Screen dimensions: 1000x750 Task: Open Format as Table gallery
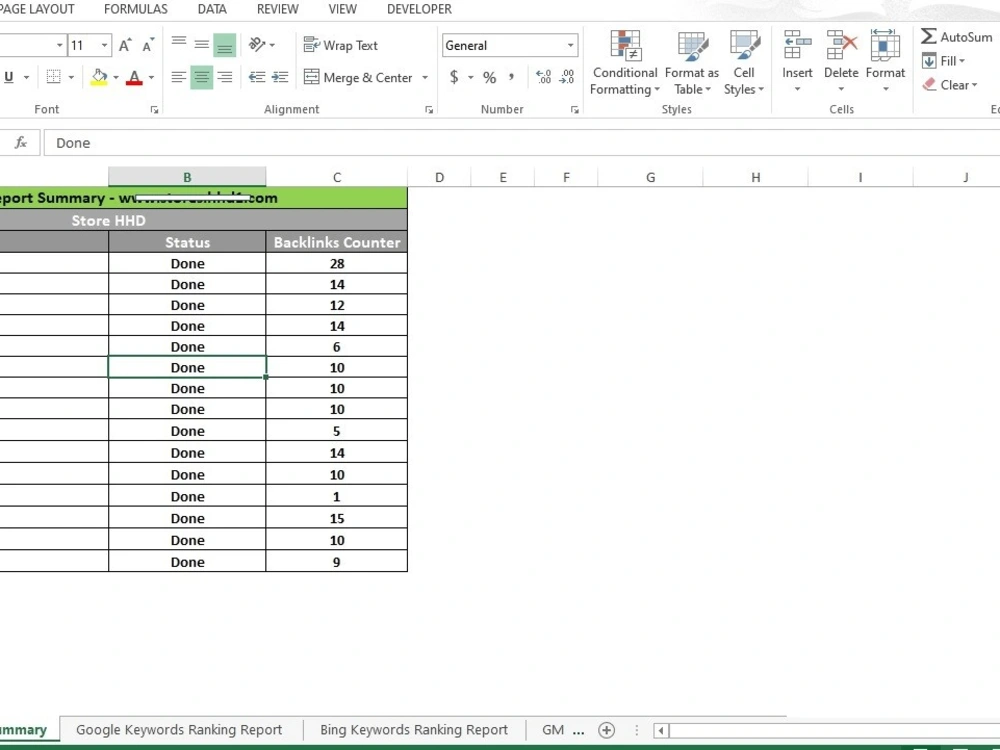click(691, 62)
